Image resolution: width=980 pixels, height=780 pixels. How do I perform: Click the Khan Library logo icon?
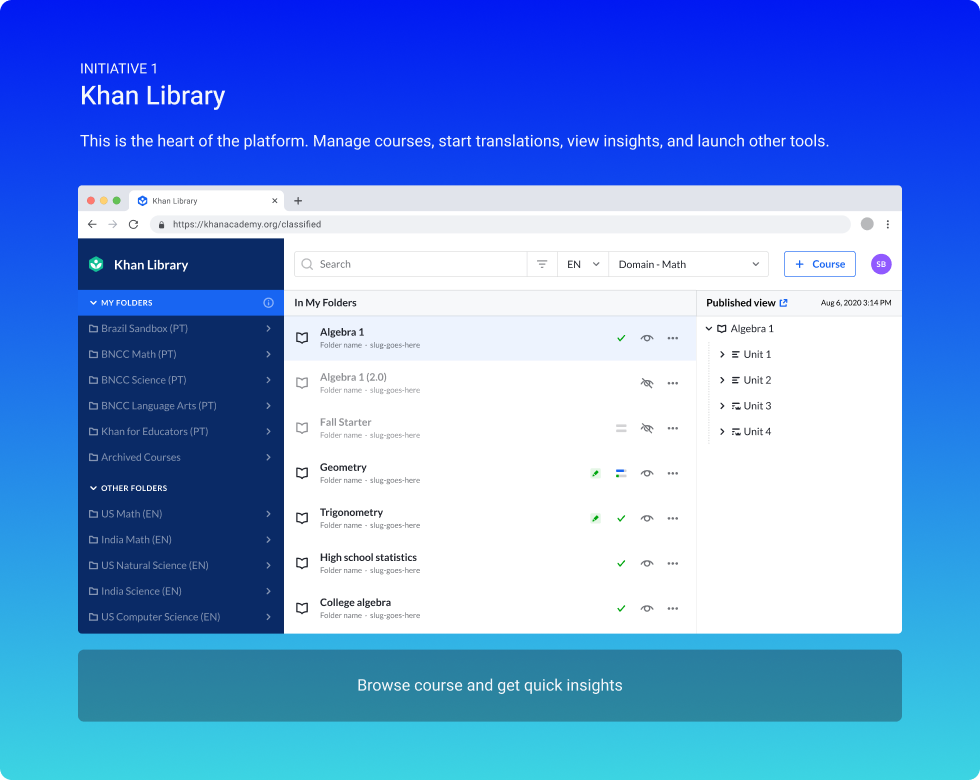pyautogui.click(x=96, y=264)
